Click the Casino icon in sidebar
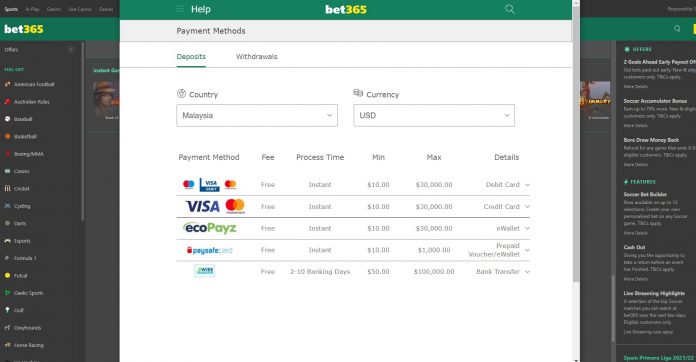Image resolution: width=696 pixels, height=362 pixels. (x=8, y=171)
